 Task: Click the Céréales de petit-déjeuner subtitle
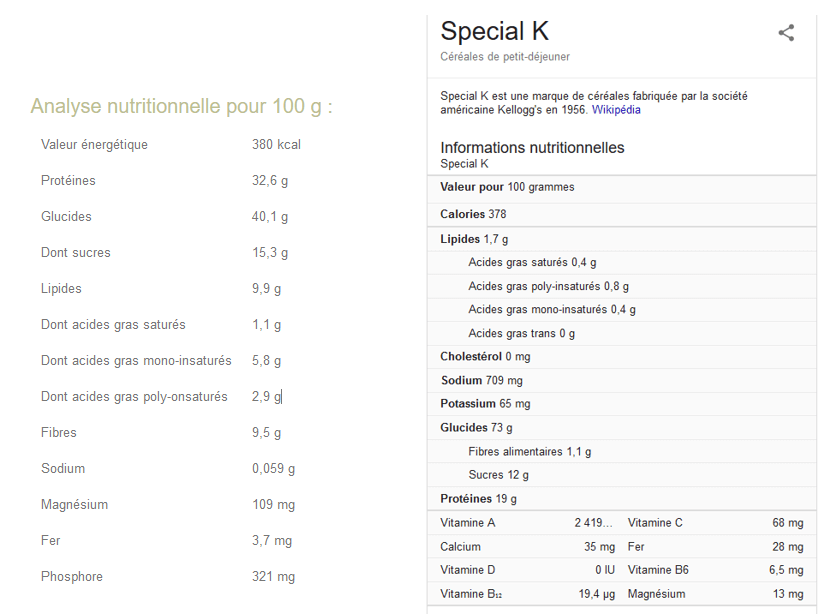[505, 57]
